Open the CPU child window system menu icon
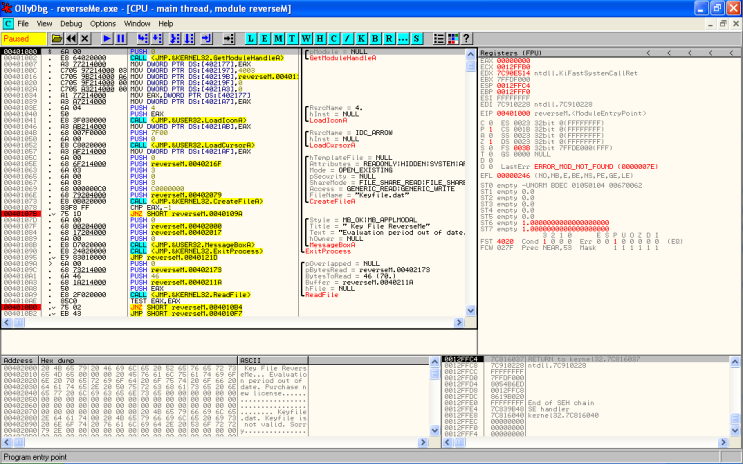743x464 pixels. 8,24
